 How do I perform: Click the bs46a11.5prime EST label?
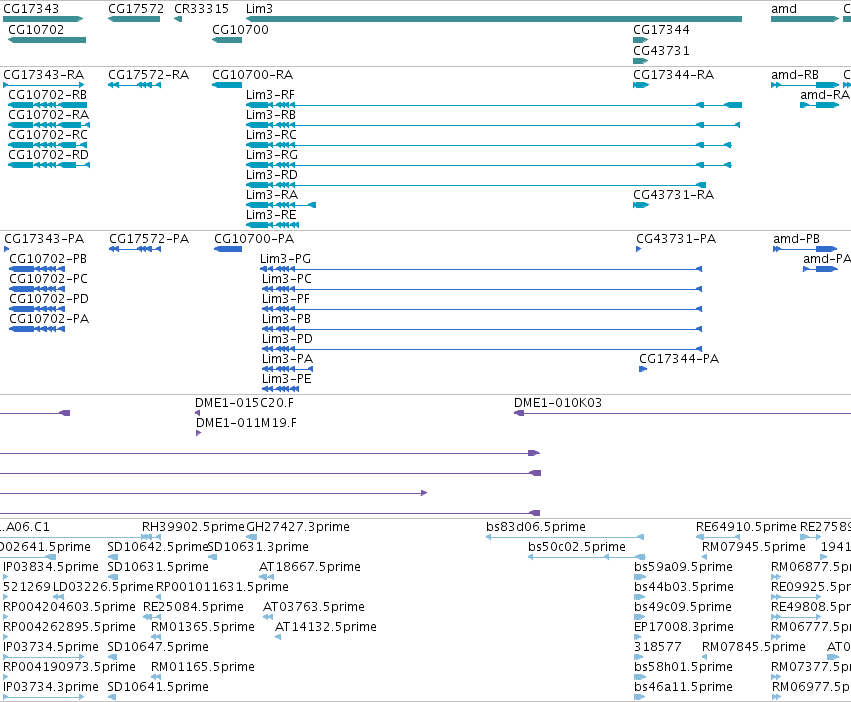tap(683, 687)
